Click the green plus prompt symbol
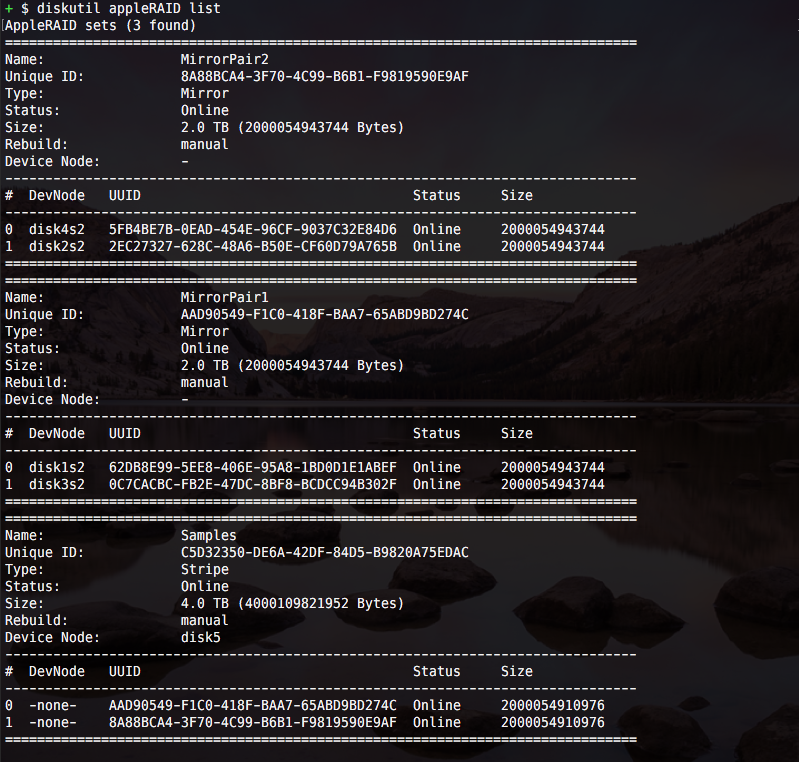The height and width of the screenshot is (762, 799). 9,9
